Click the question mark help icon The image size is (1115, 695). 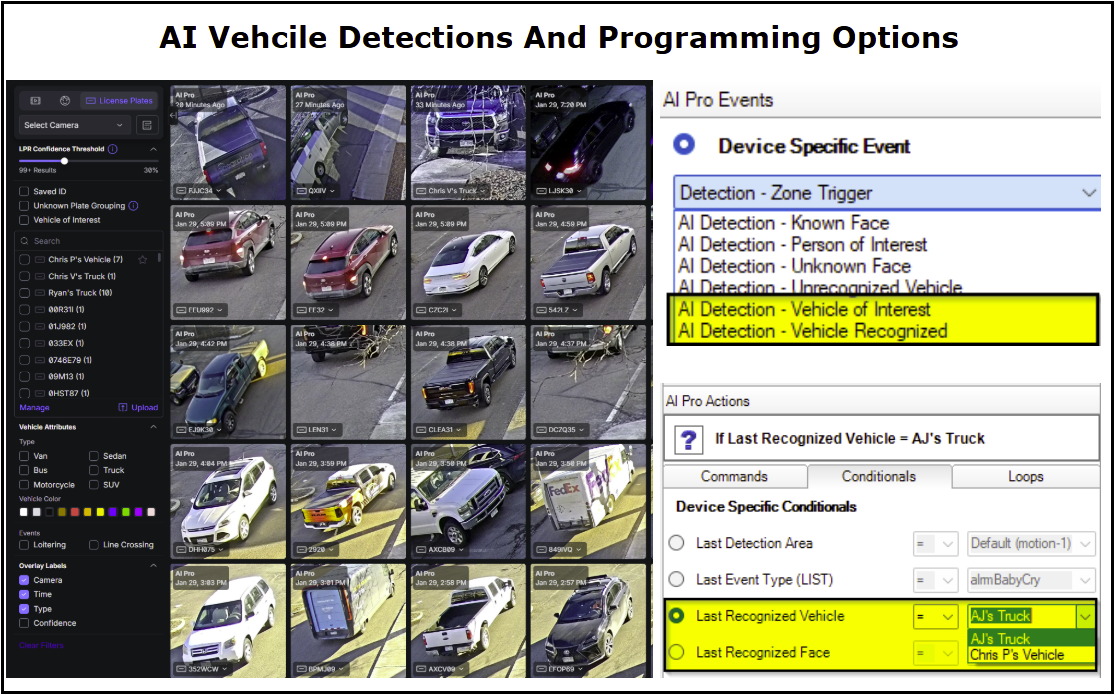point(686,438)
